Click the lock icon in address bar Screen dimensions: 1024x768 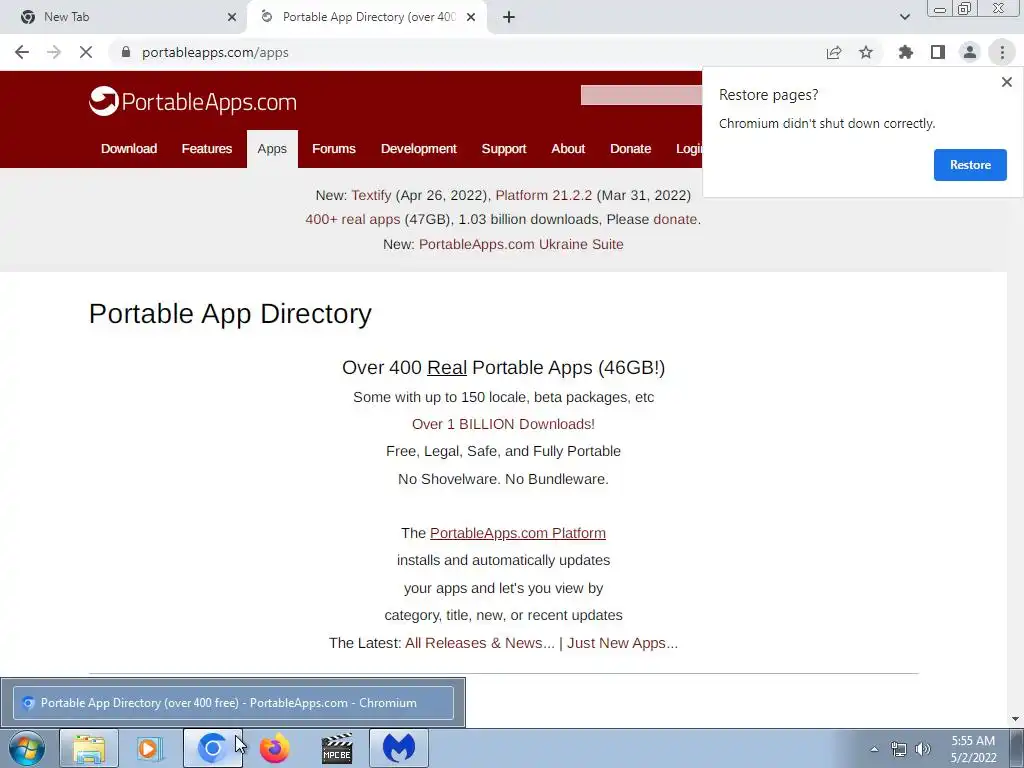(126, 52)
